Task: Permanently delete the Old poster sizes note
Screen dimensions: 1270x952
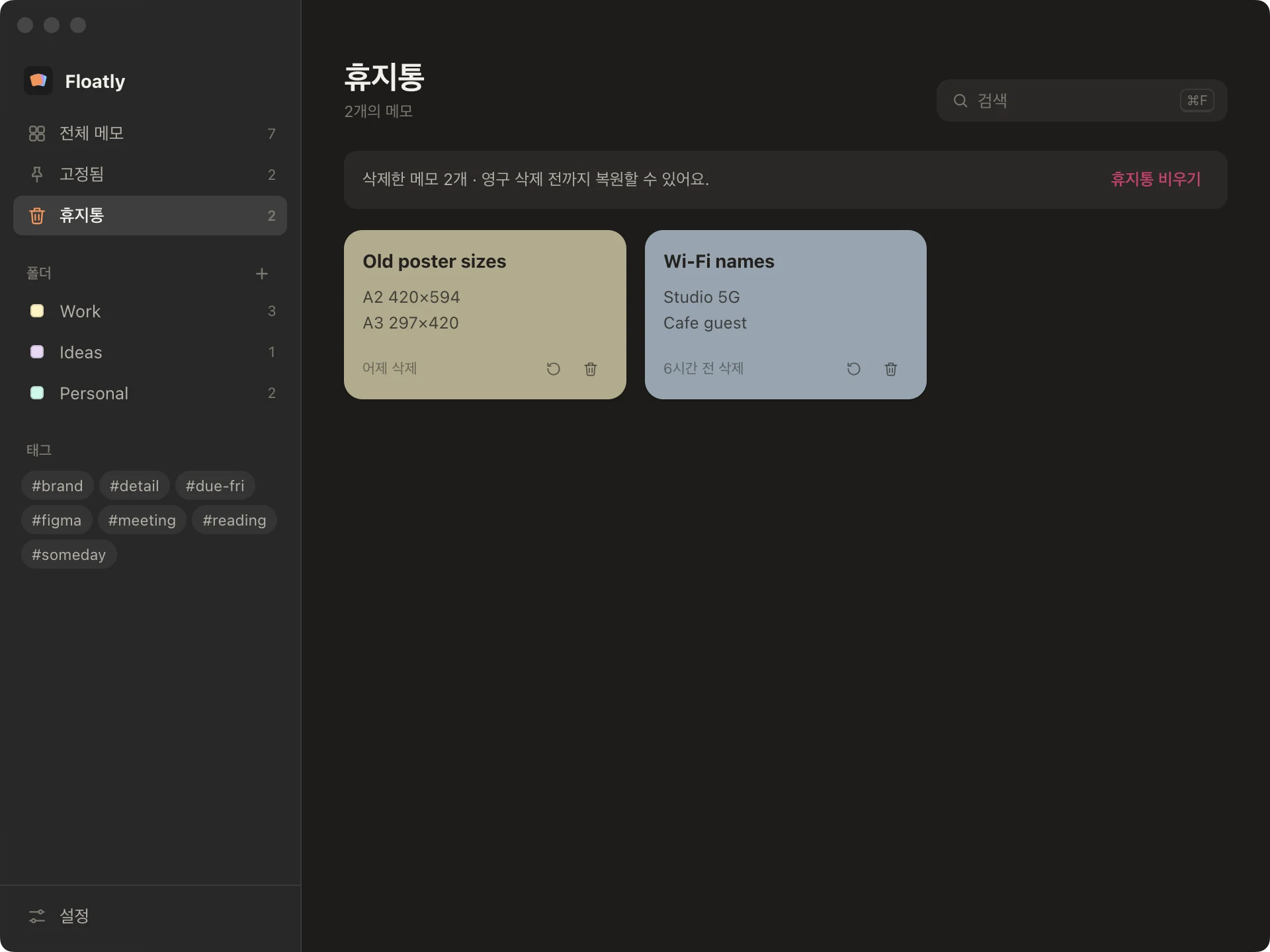Action: tap(591, 369)
